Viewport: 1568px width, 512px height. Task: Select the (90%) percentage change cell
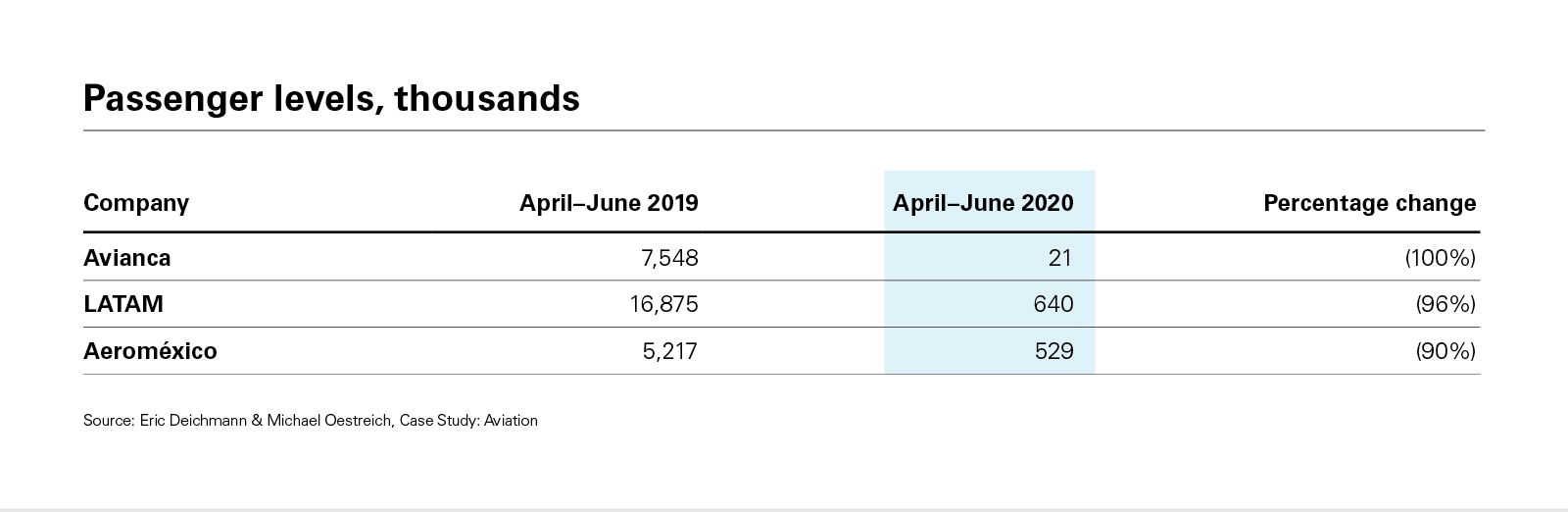1445,351
